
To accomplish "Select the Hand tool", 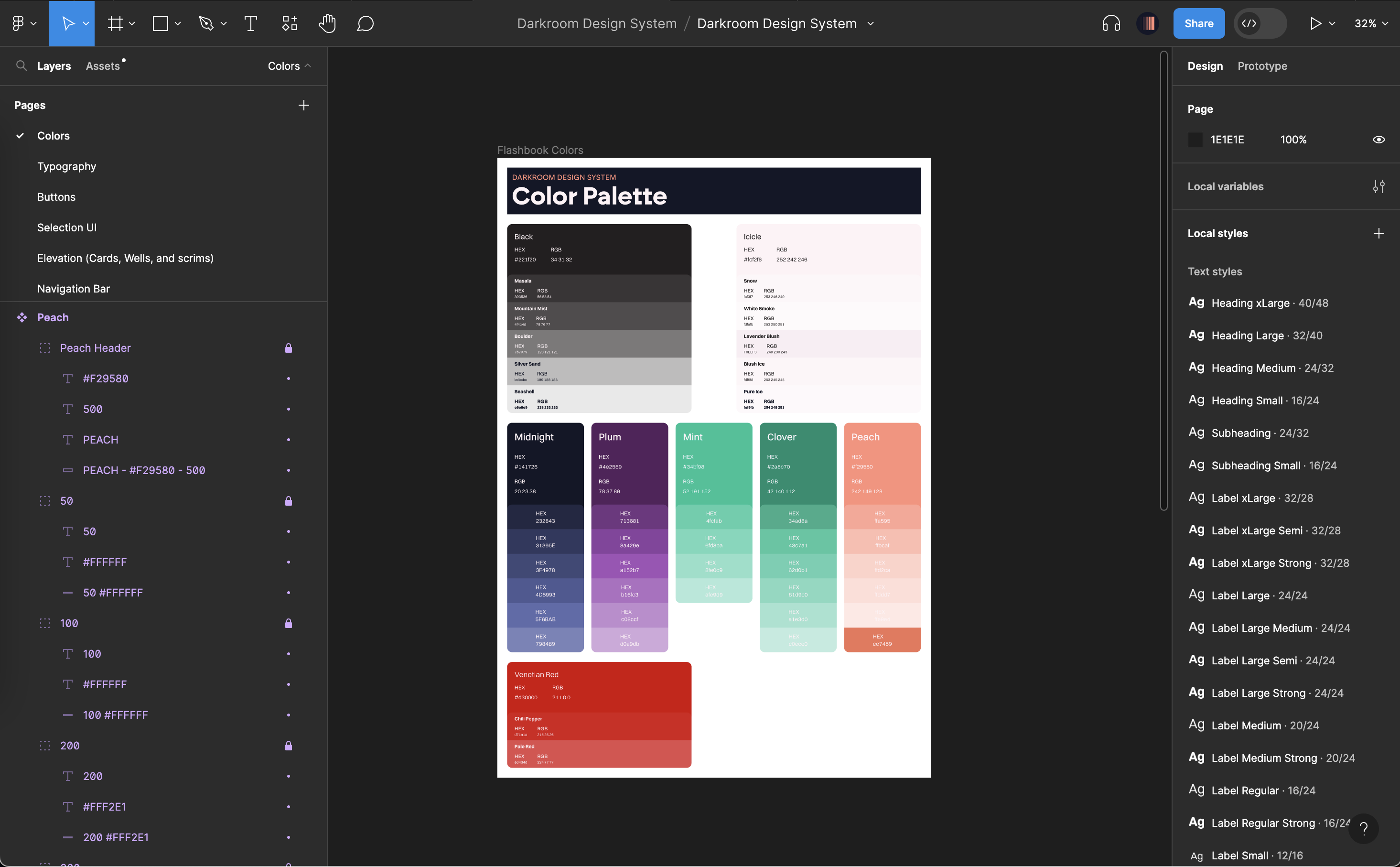I will [x=327, y=23].
